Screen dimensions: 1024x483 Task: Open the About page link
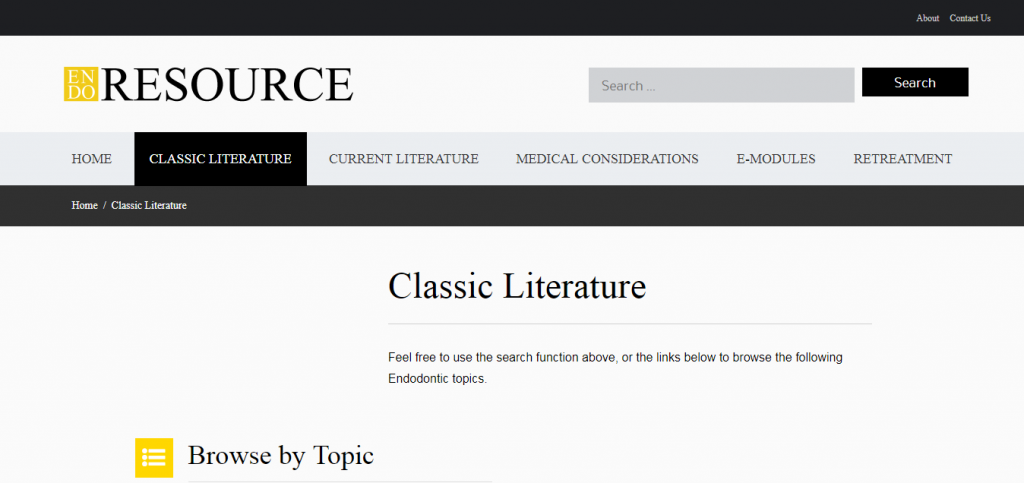click(x=927, y=18)
